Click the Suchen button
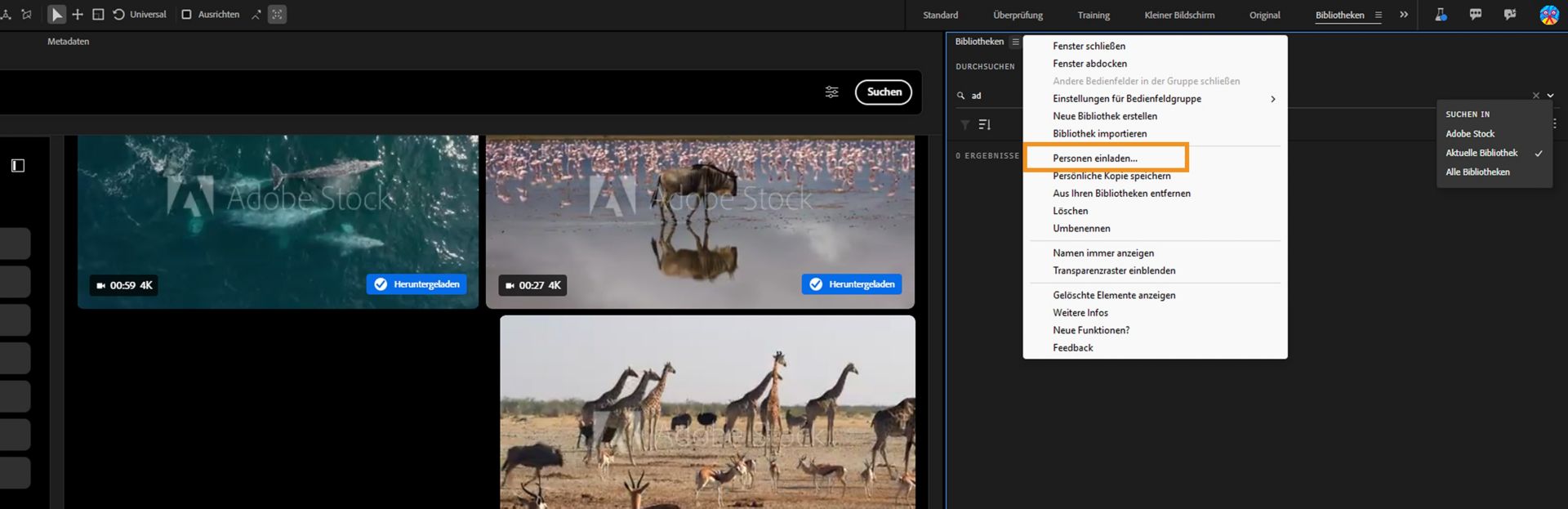Image resolution: width=1568 pixels, height=509 pixels. coord(884,92)
